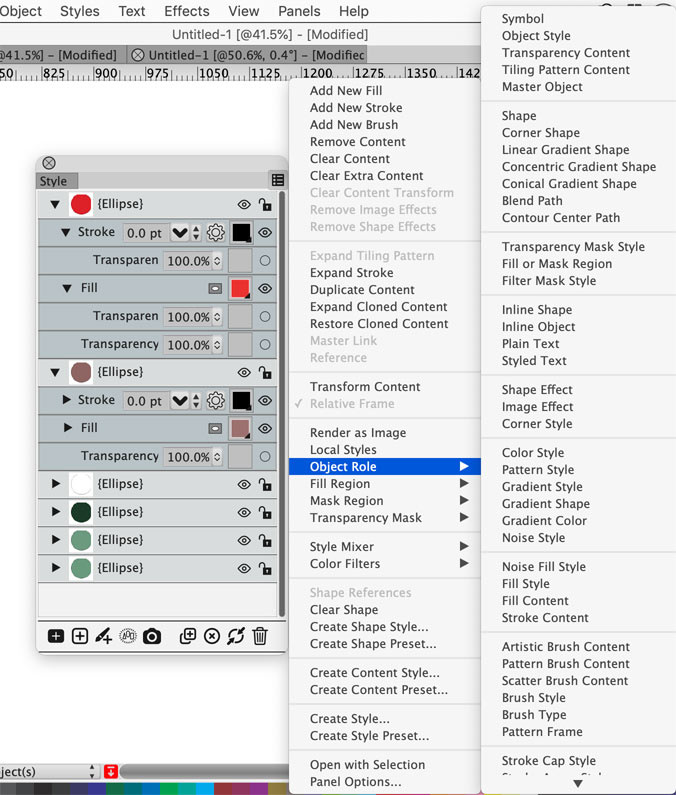Open the Style panel options menu icon
Image resolution: width=676 pixels, height=795 pixels.
277,180
